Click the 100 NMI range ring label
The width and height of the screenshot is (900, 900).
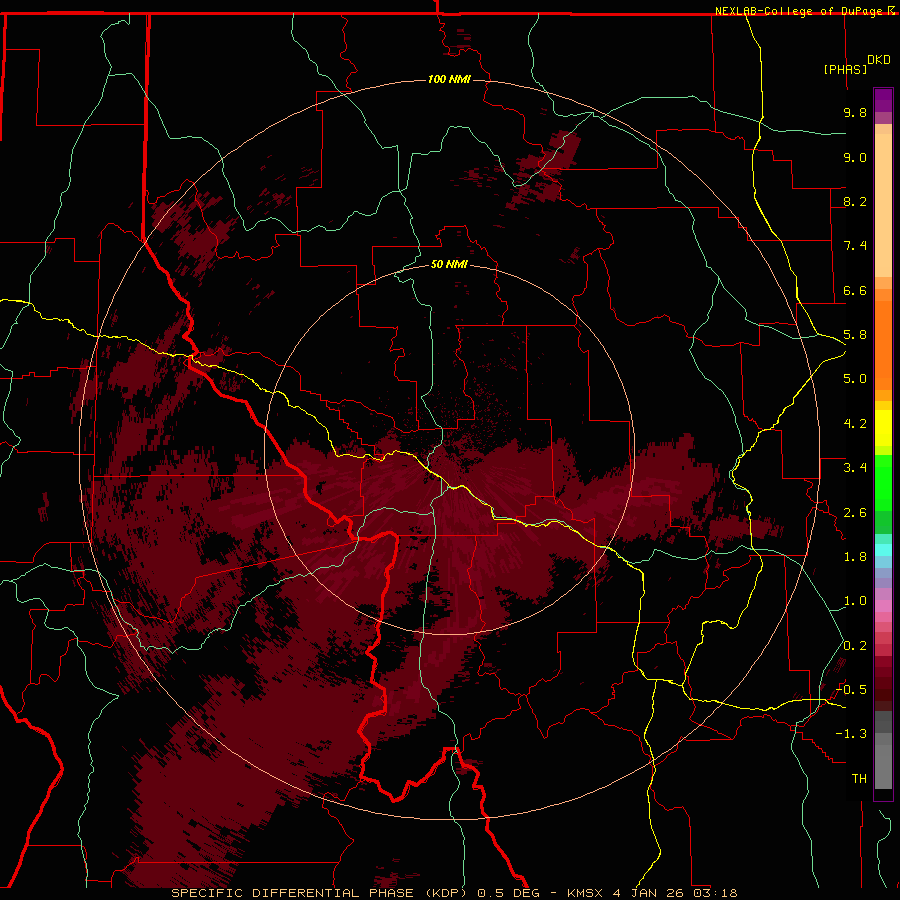coord(449,79)
